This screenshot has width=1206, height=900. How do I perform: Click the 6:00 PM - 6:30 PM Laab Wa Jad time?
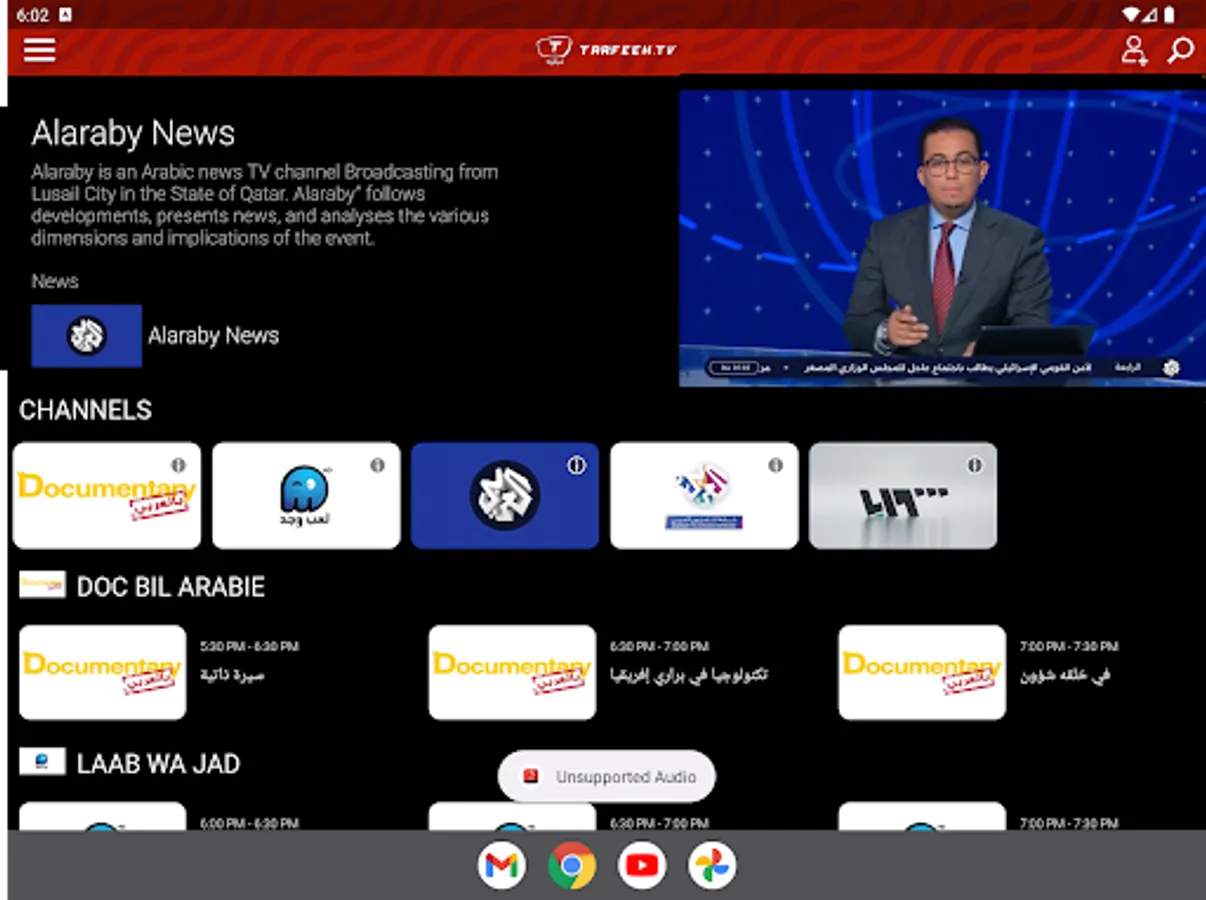(249, 823)
